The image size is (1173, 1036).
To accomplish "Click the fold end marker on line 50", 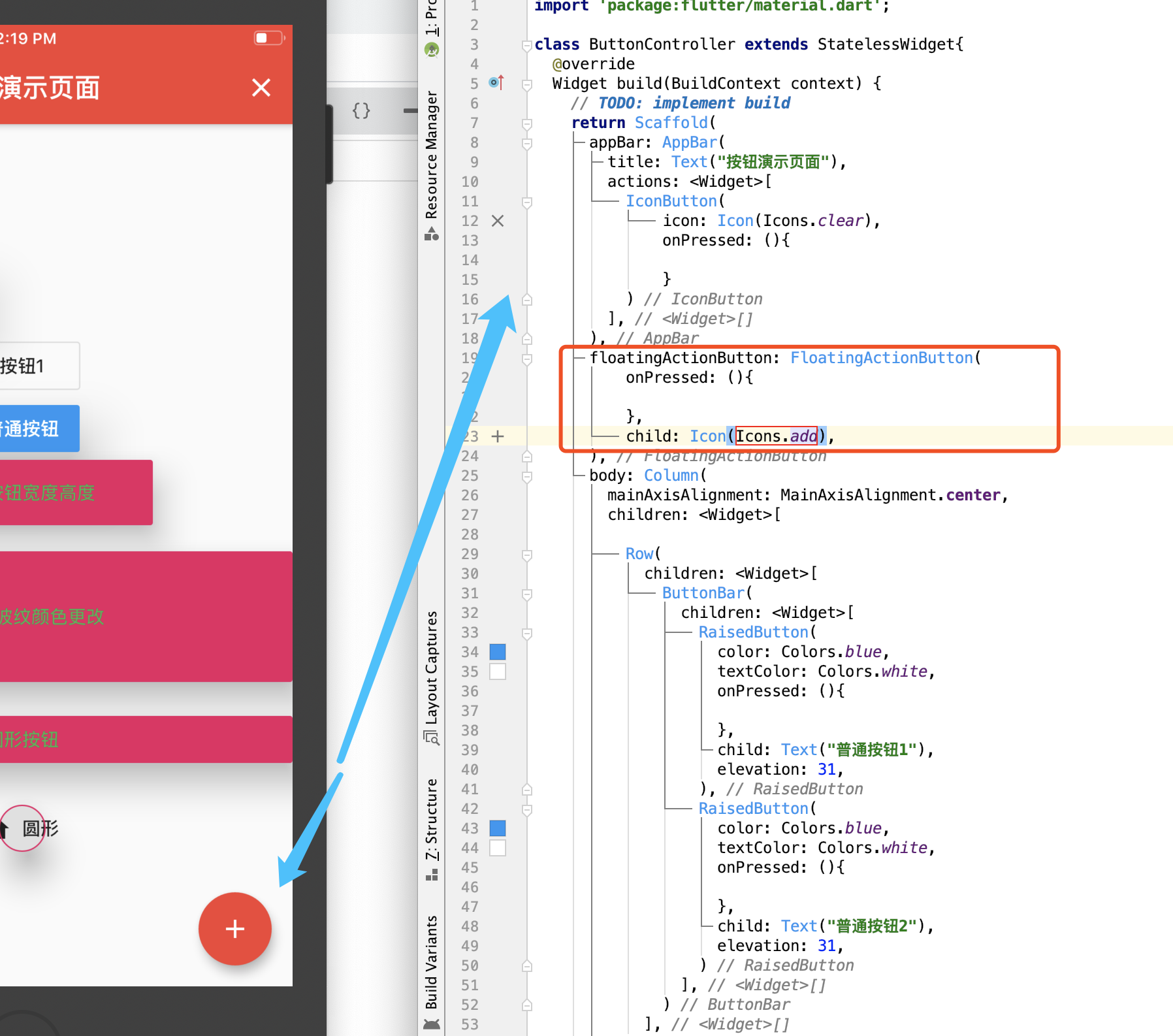I will [x=527, y=966].
